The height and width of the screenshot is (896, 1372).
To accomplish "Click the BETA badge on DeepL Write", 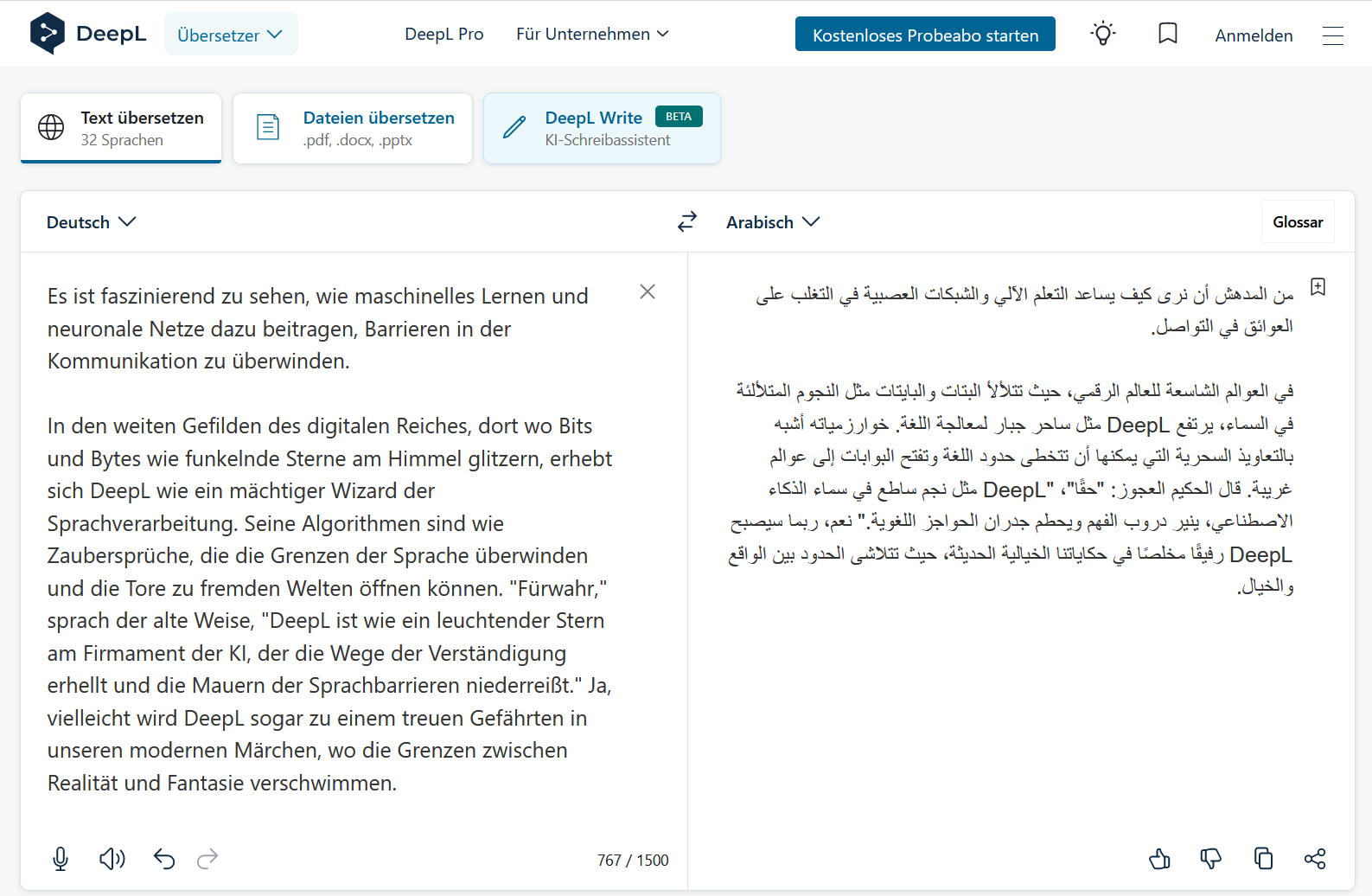I will tap(679, 117).
